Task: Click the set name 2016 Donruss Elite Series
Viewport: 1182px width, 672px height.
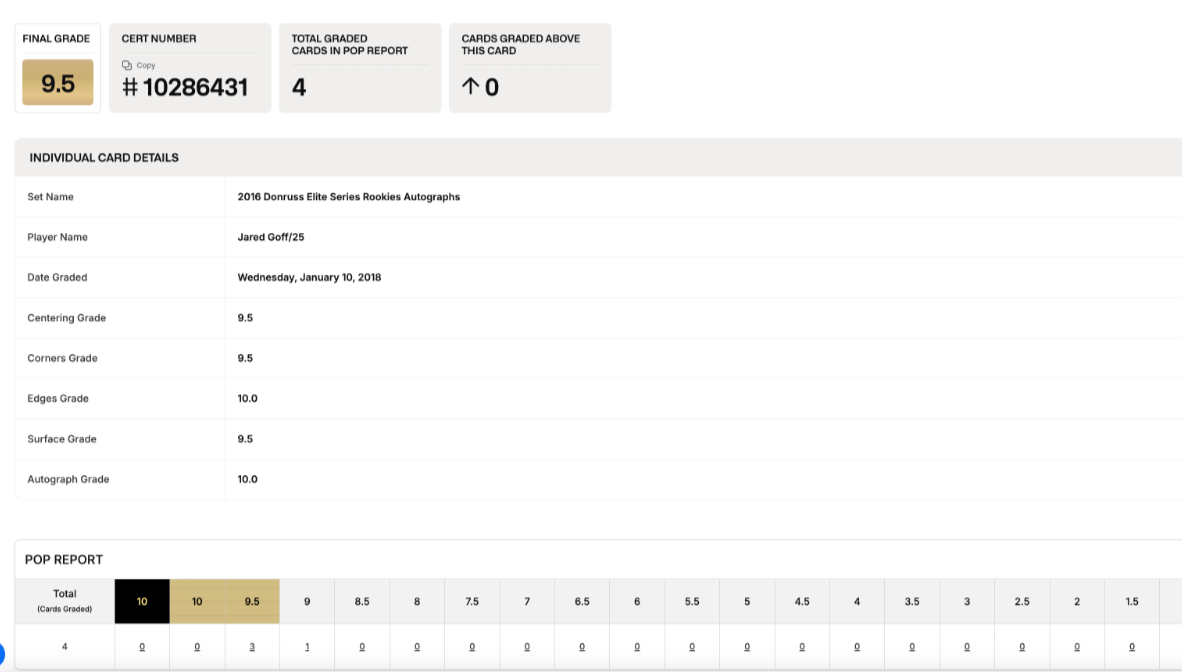Action: (349, 197)
